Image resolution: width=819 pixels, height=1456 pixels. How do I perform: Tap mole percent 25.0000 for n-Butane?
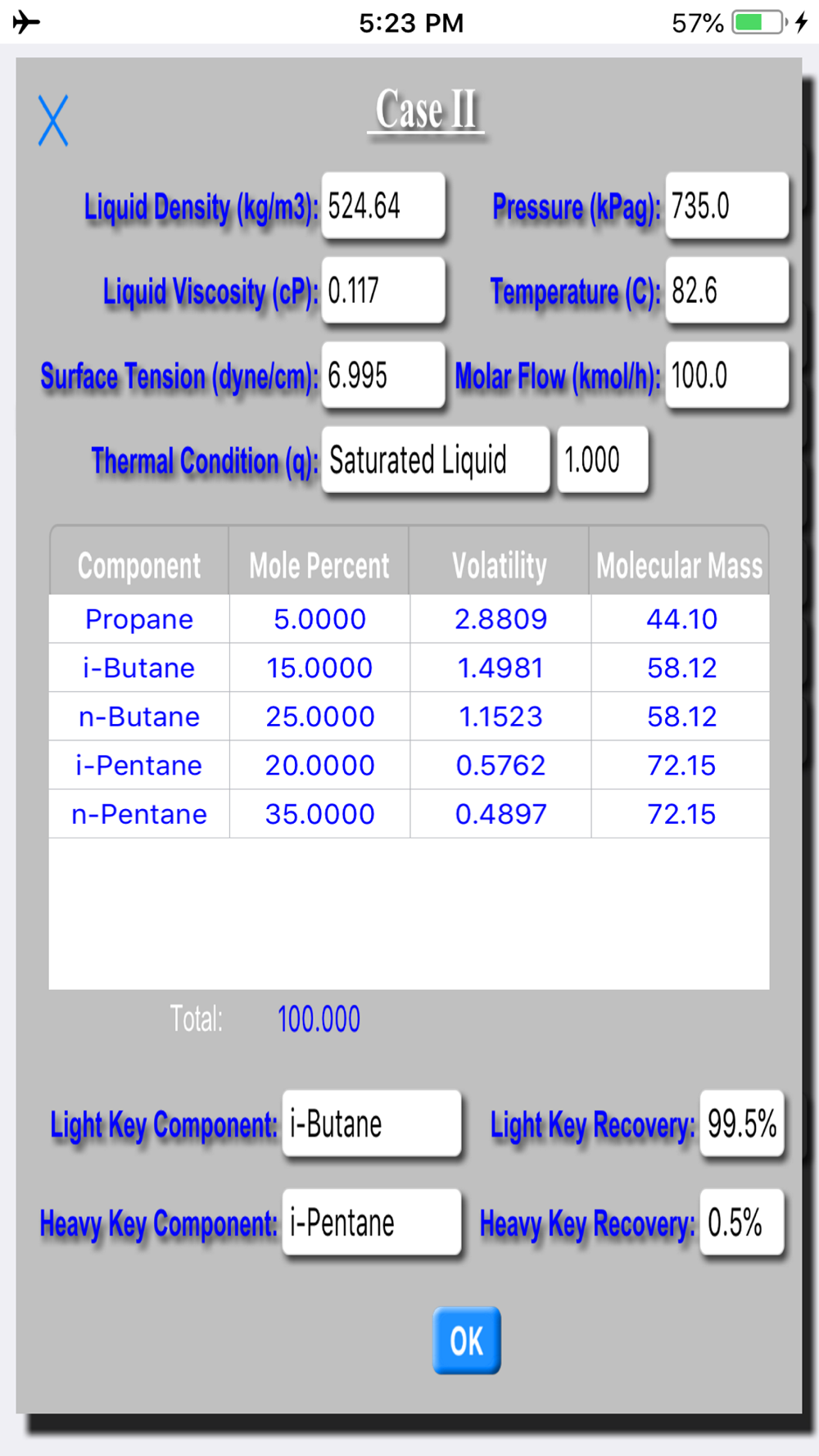click(x=320, y=717)
